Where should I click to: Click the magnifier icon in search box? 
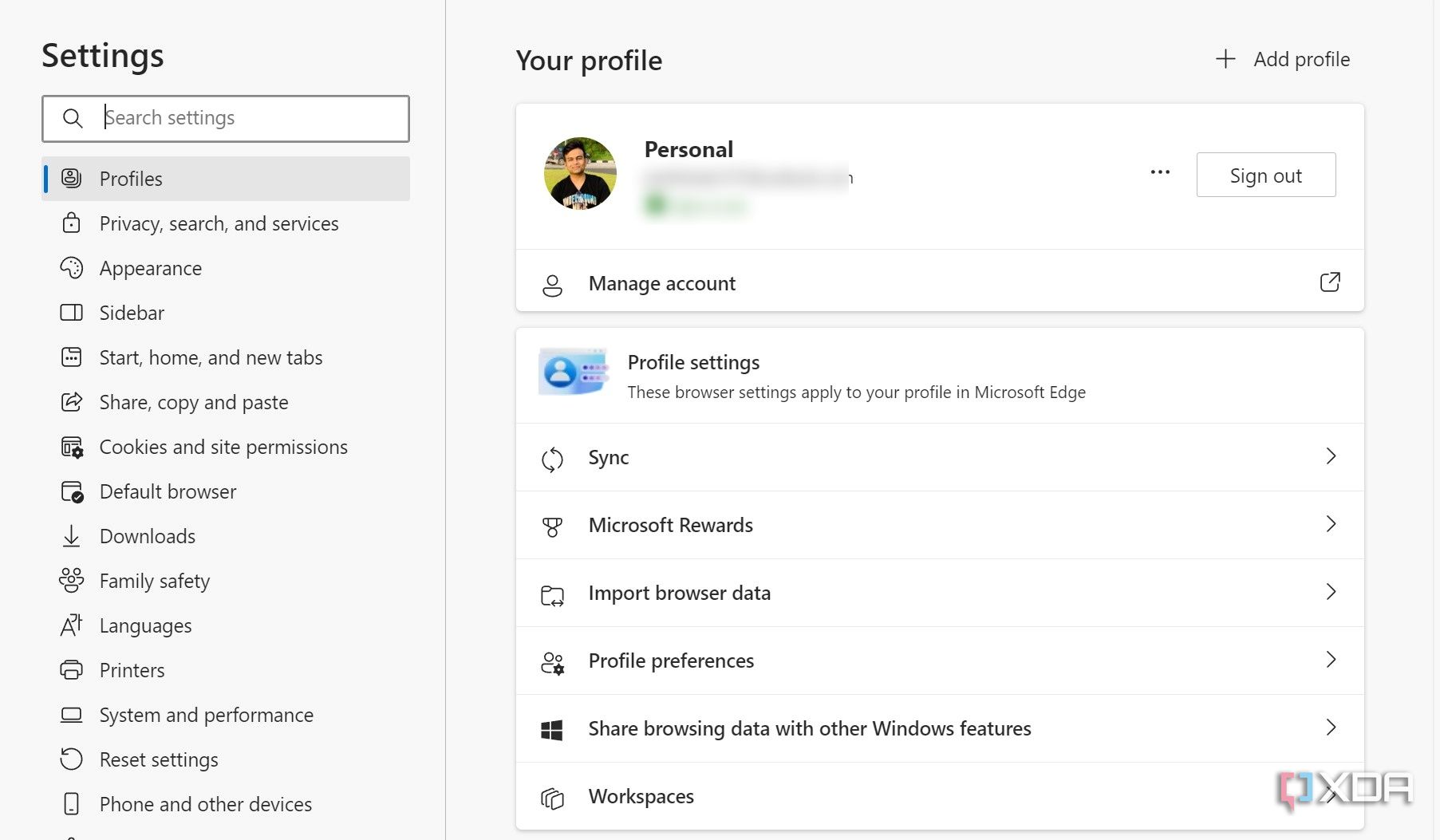[x=73, y=119]
